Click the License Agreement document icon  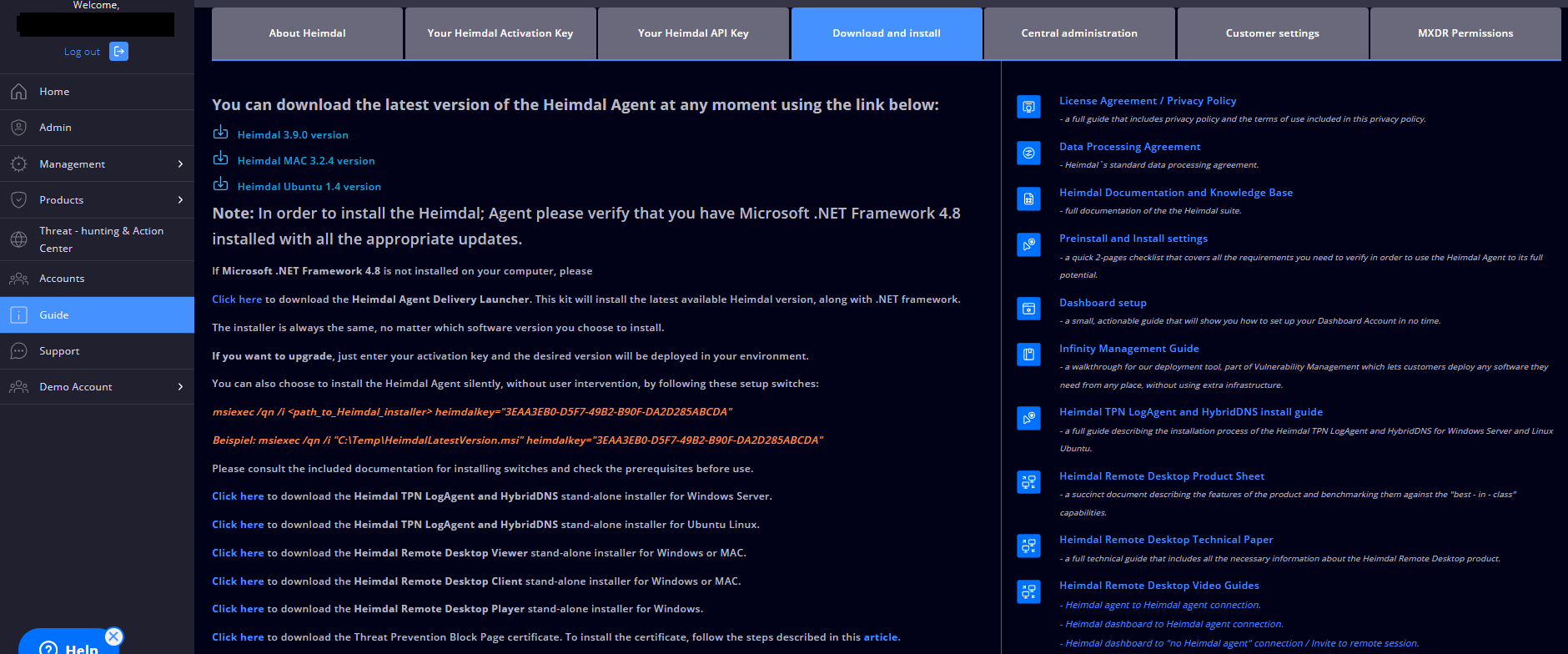[1028, 107]
